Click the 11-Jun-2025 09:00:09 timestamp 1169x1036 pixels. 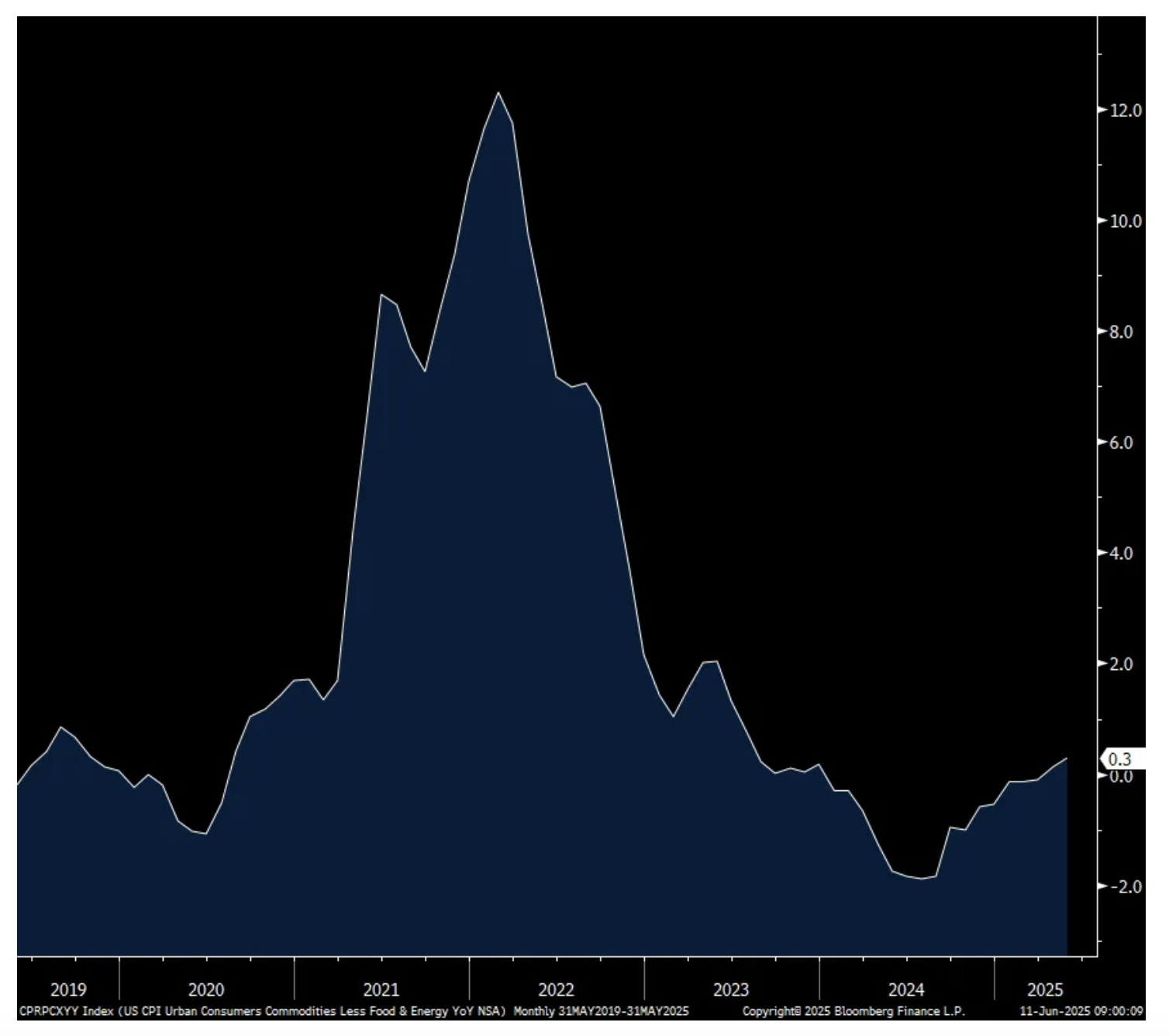pyautogui.click(x=1081, y=1011)
